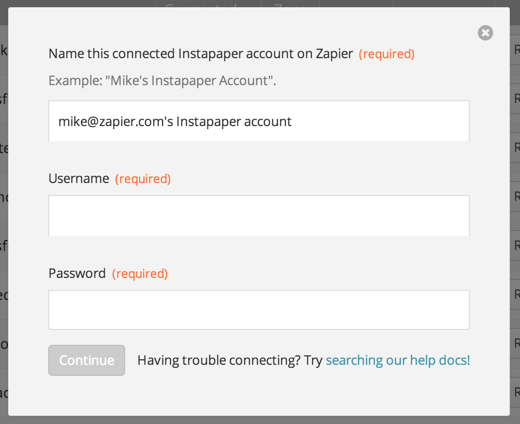Click the Username label text
The height and width of the screenshot is (424, 520).
(x=79, y=179)
